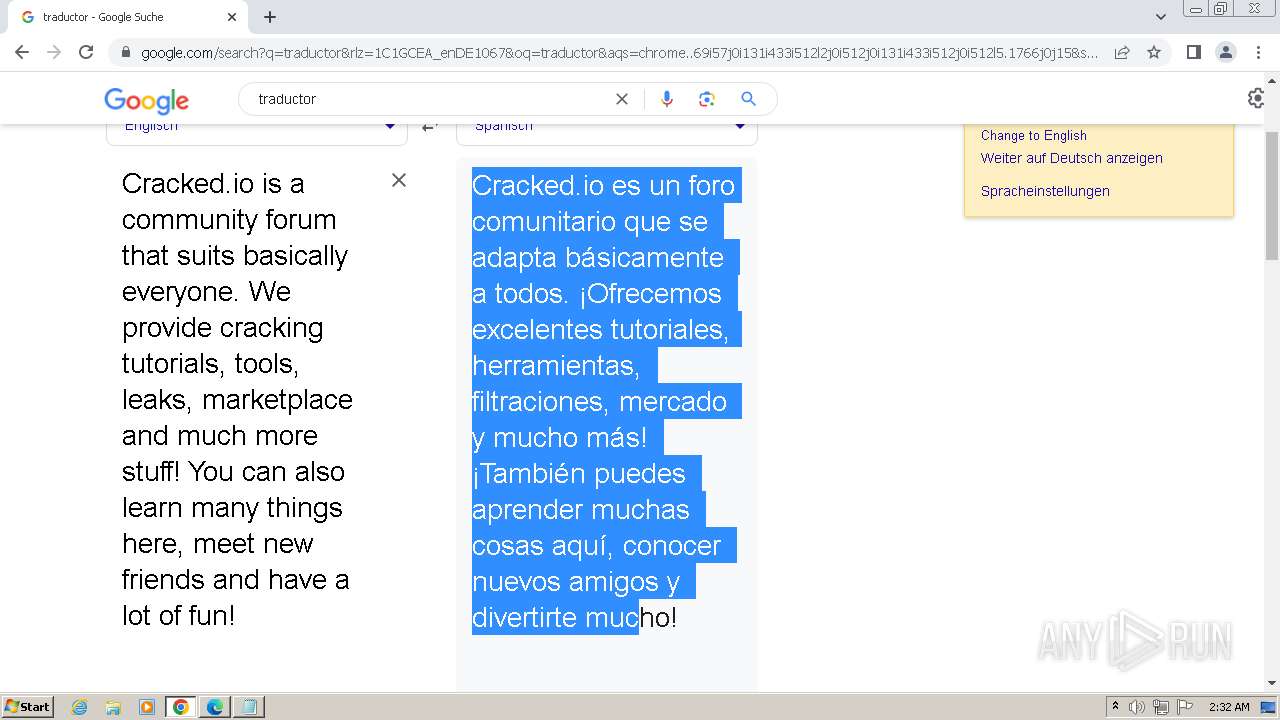Switch to Chrome in taskbar
Viewport: 1280px width, 720px height.
[181, 707]
